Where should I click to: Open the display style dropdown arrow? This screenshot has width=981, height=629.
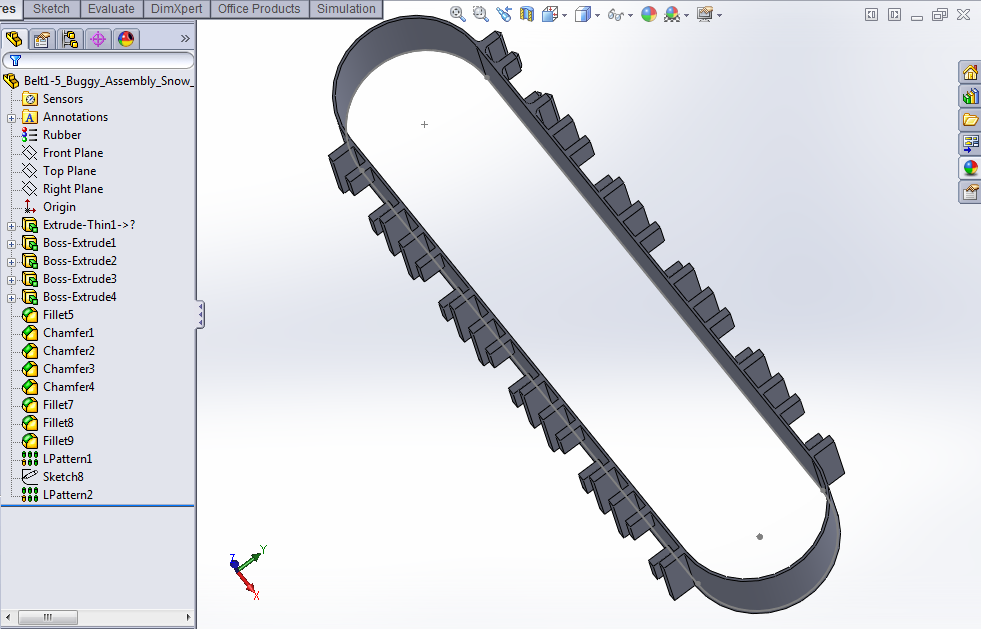click(597, 15)
